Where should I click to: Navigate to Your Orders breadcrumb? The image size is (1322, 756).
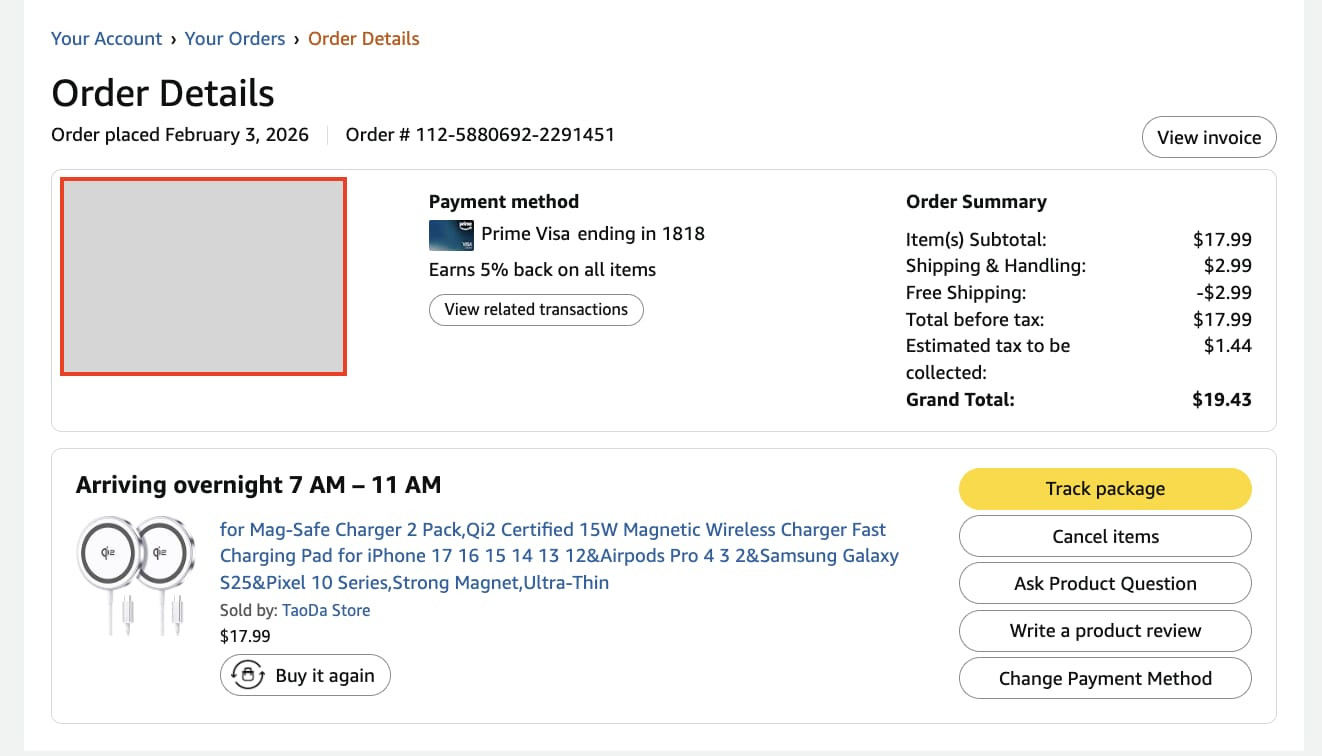point(235,39)
